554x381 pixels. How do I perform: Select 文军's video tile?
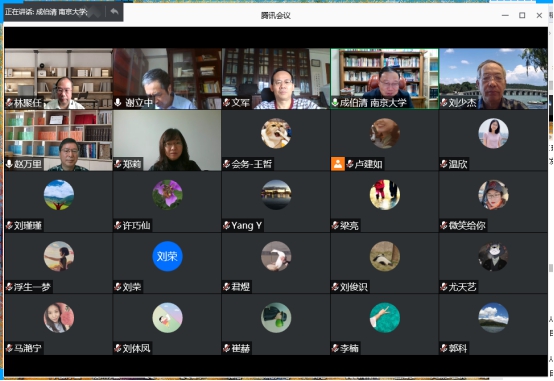[x=276, y=79]
